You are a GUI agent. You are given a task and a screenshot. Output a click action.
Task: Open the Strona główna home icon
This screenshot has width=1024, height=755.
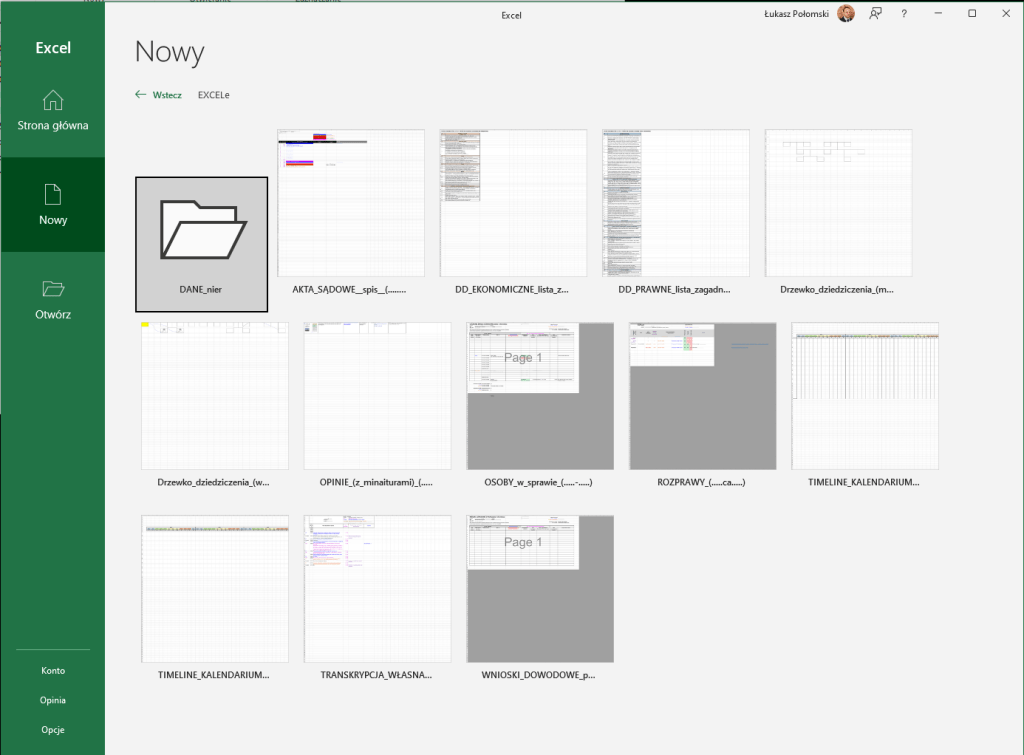tap(53, 101)
